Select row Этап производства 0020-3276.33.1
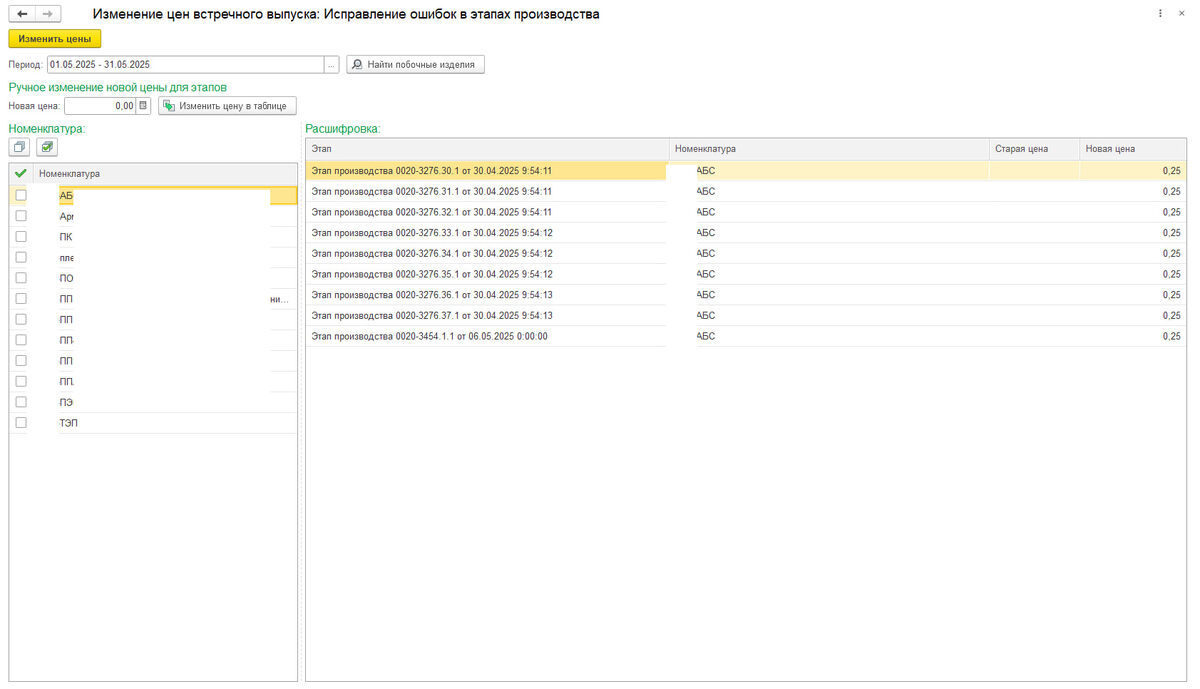The height and width of the screenshot is (689, 1200). pos(746,233)
